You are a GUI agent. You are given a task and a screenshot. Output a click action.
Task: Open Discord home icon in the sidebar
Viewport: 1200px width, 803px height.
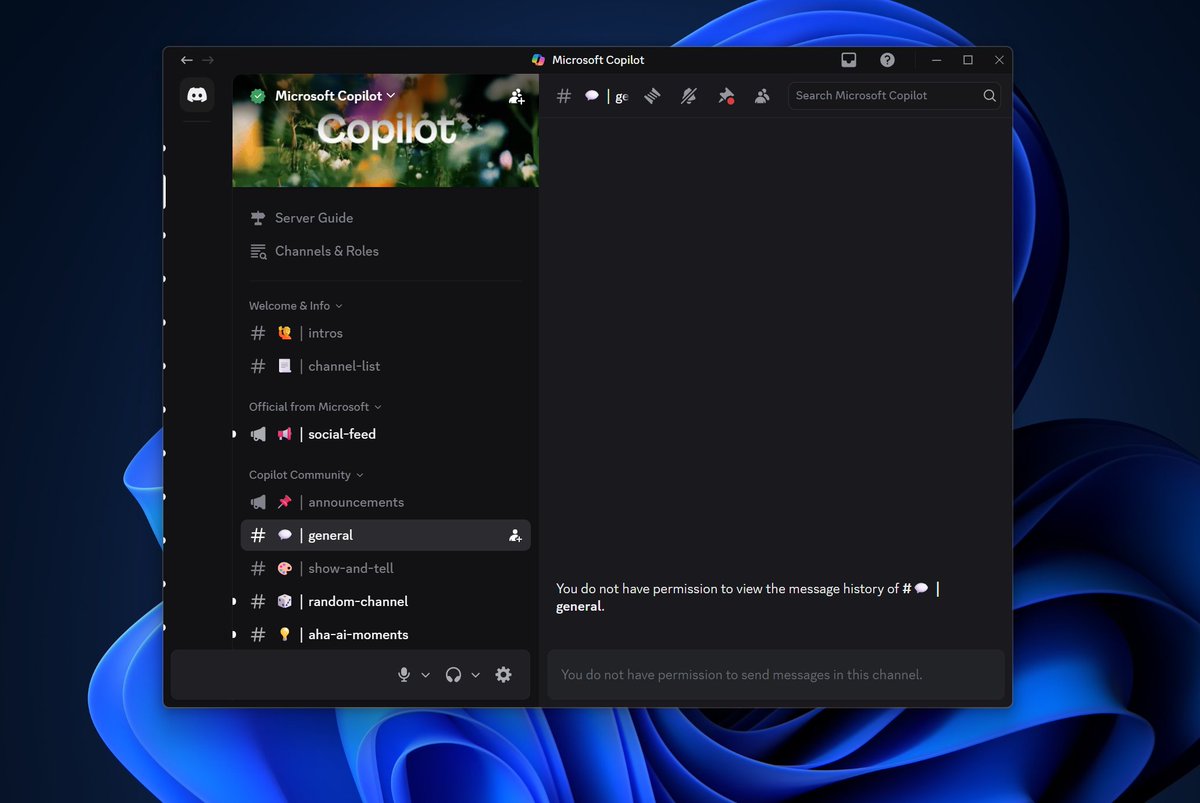196,93
